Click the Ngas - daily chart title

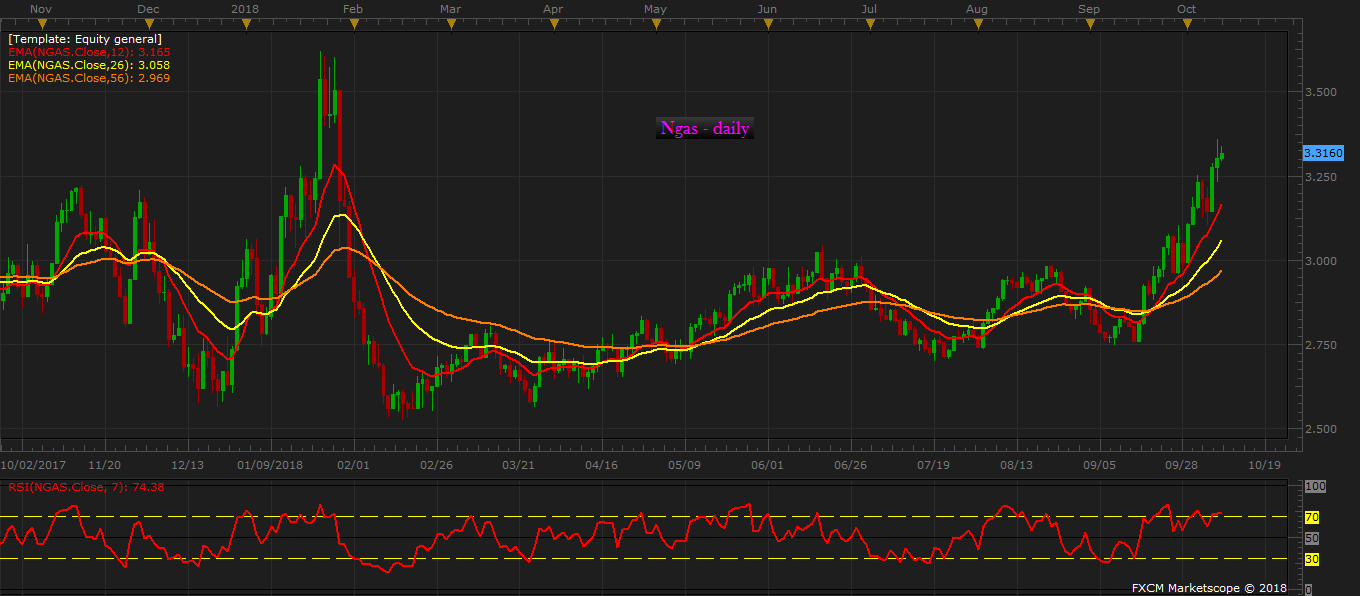[x=705, y=128]
